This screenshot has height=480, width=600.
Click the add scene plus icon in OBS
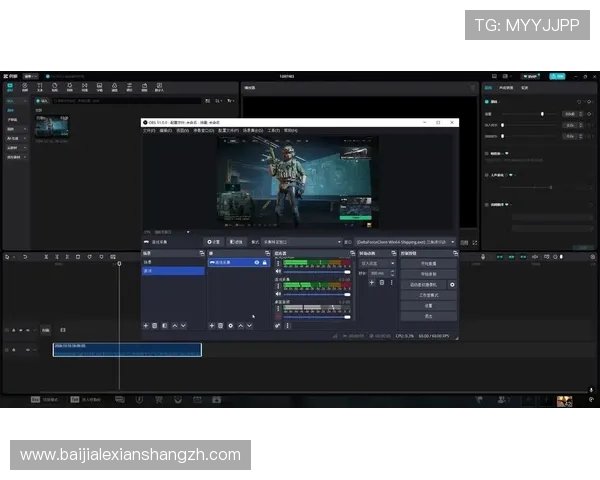pyautogui.click(x=146, y=325)
